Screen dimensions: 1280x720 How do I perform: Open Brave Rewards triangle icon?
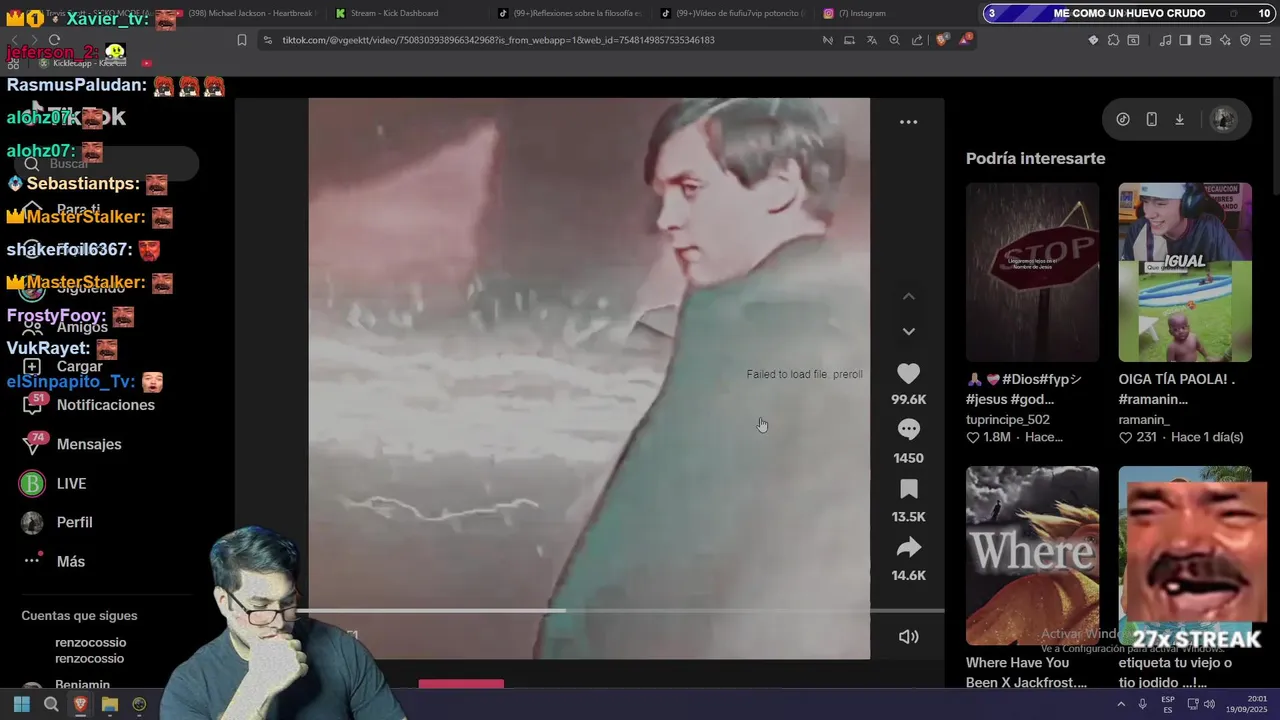click(x=966, y=40)
